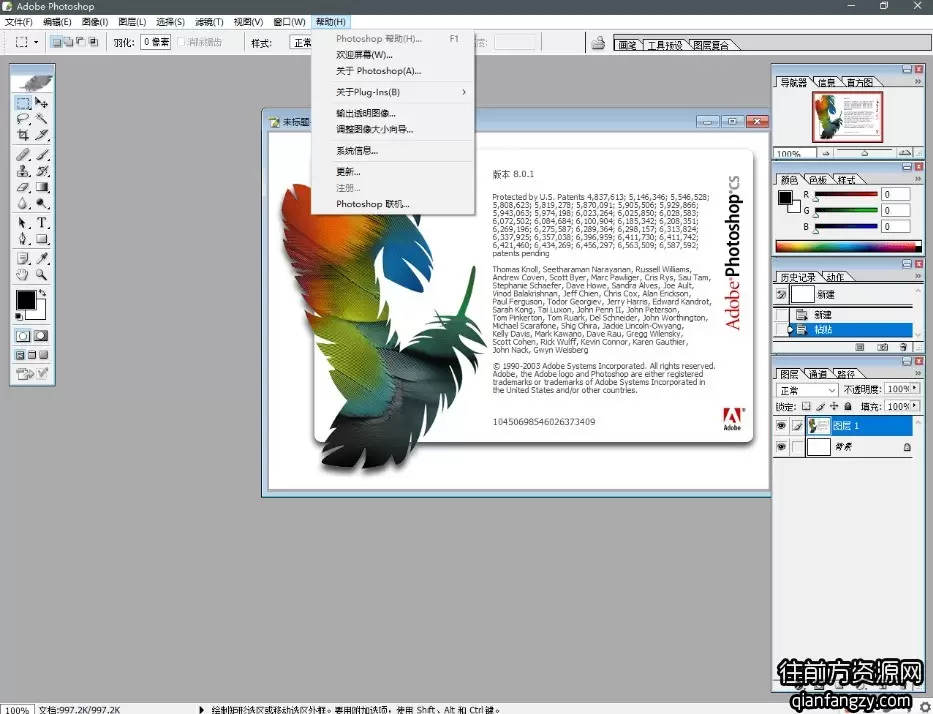
Task: Choose 系统信息... menu item
Action: [x=357, y=151]
